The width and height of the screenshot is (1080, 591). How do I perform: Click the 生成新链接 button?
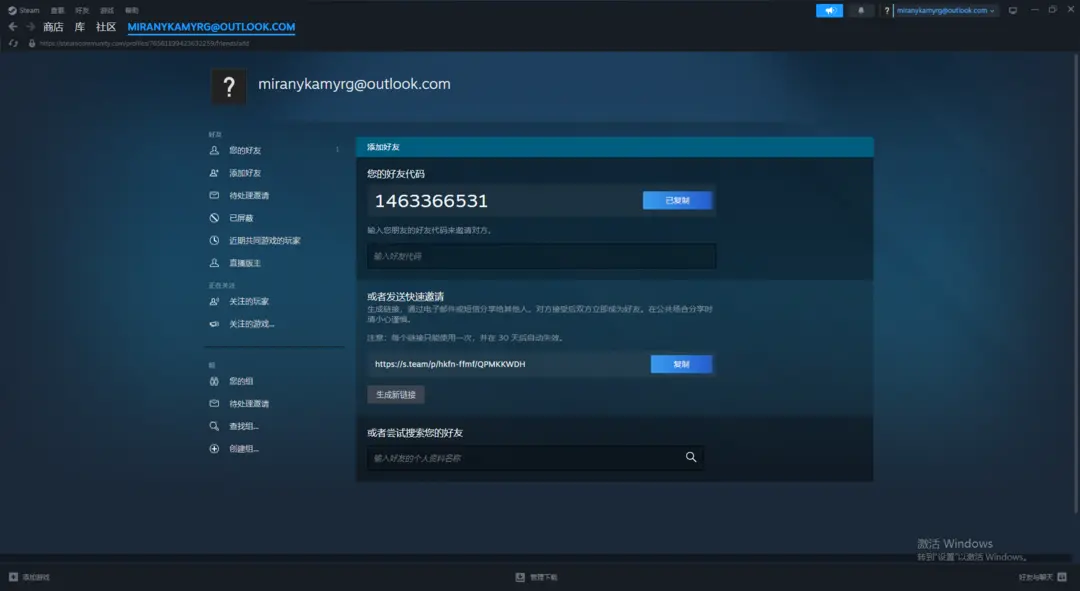click(396, 395)
